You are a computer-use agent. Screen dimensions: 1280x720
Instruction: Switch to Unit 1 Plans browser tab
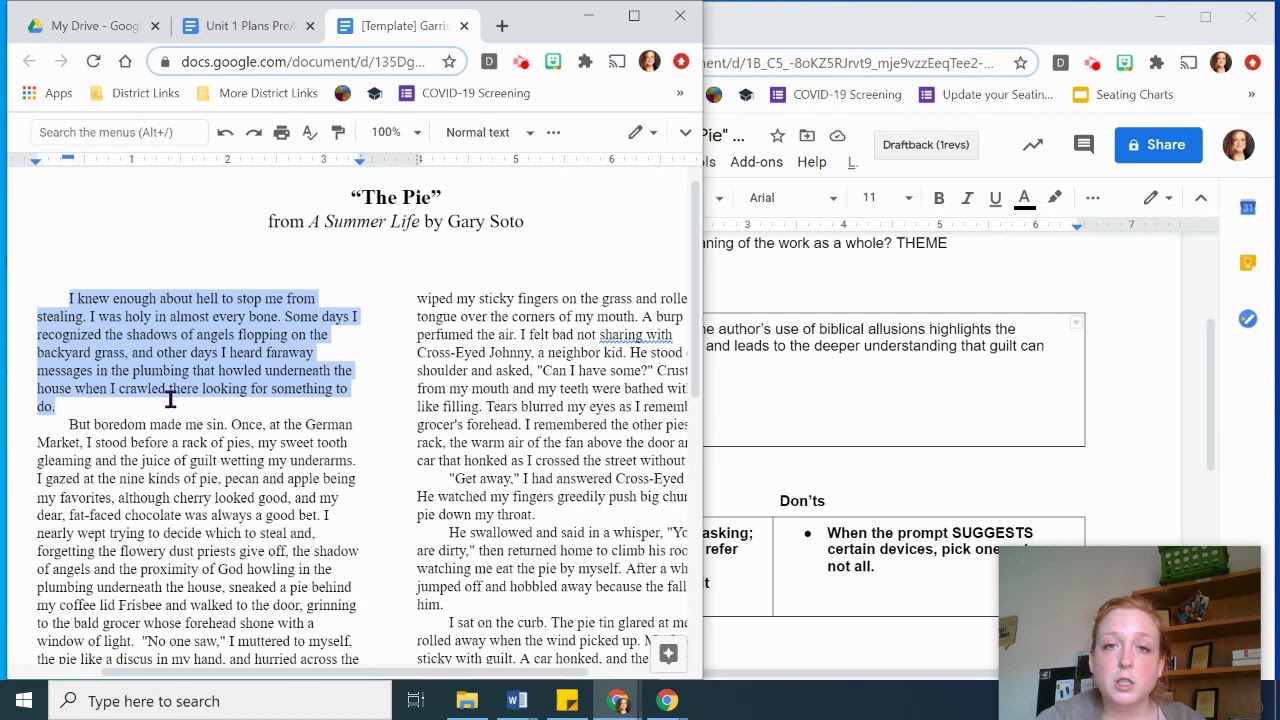[x=250, y=26]
